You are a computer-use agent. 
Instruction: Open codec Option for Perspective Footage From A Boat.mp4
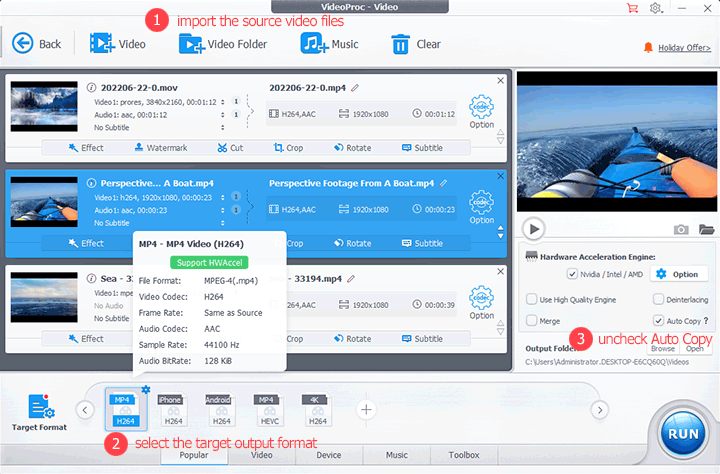click(481, 207)
